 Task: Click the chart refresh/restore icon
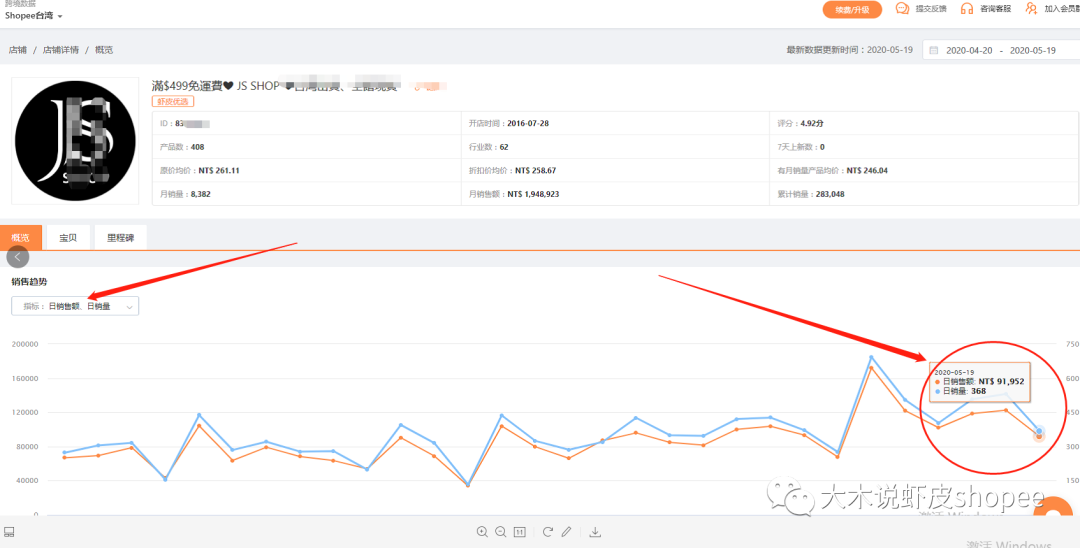(548, 531)
